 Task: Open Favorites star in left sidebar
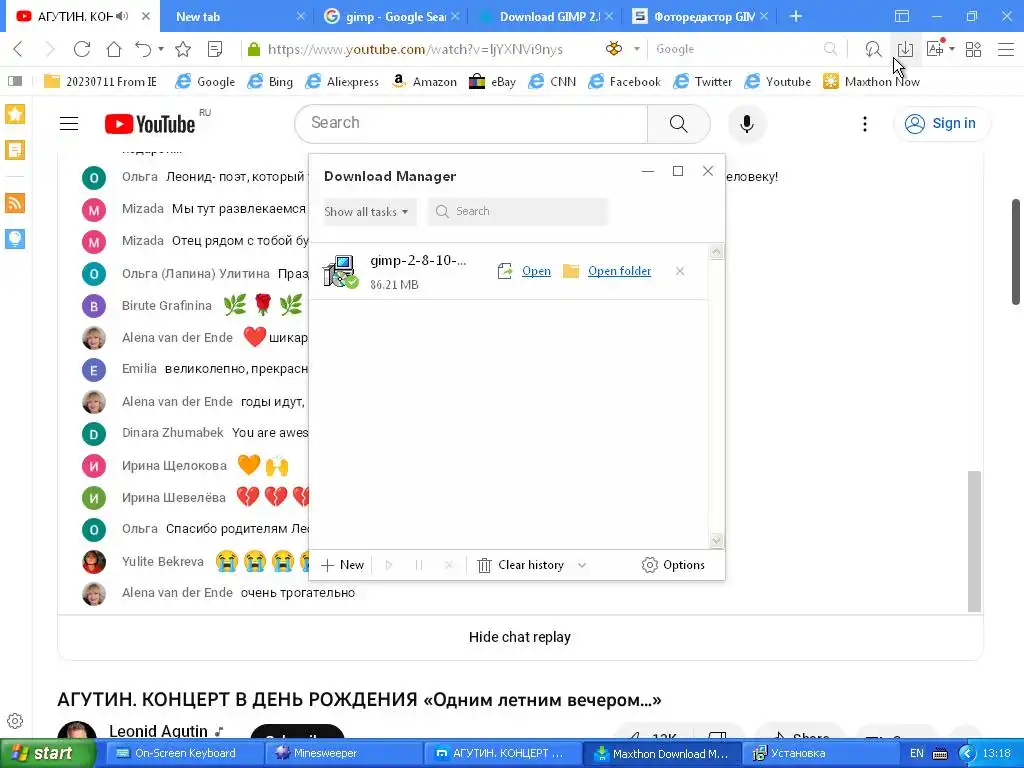point(15,114)
